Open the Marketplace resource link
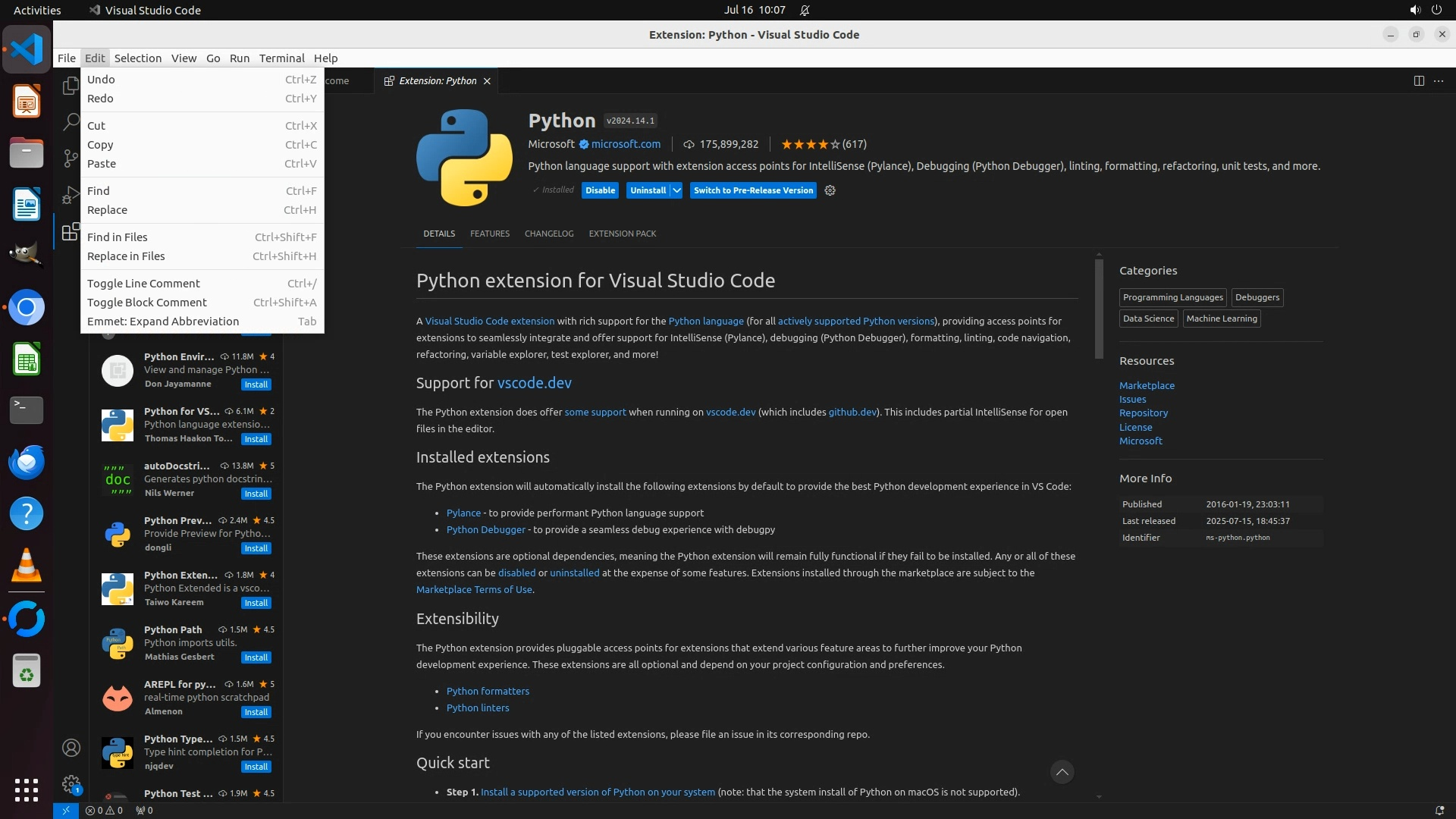1456x819 pixels. tap(1147, 385)
